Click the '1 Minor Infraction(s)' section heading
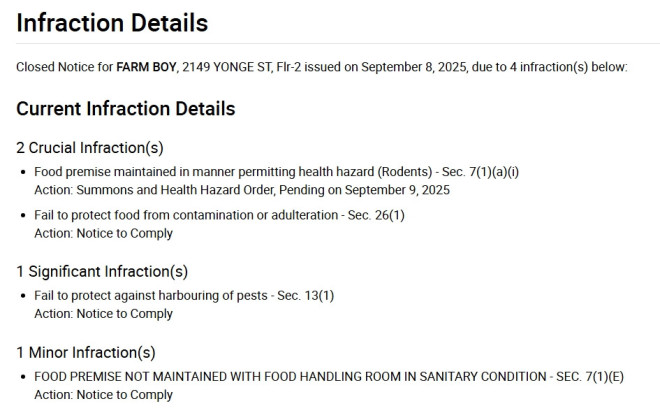Viewport: 660px width, 413px height. [x=85, y=352]
